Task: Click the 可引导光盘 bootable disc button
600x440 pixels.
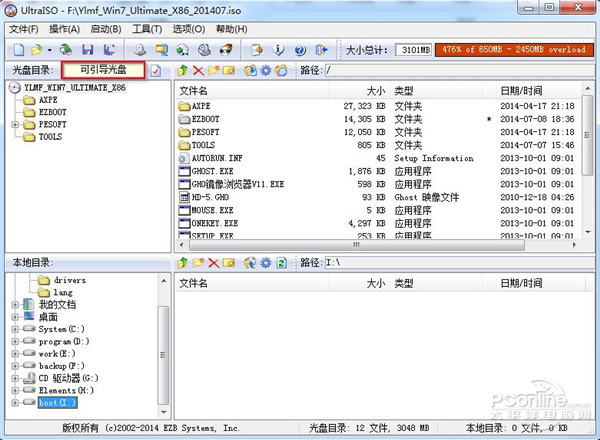Action: (x=102, y=70)
